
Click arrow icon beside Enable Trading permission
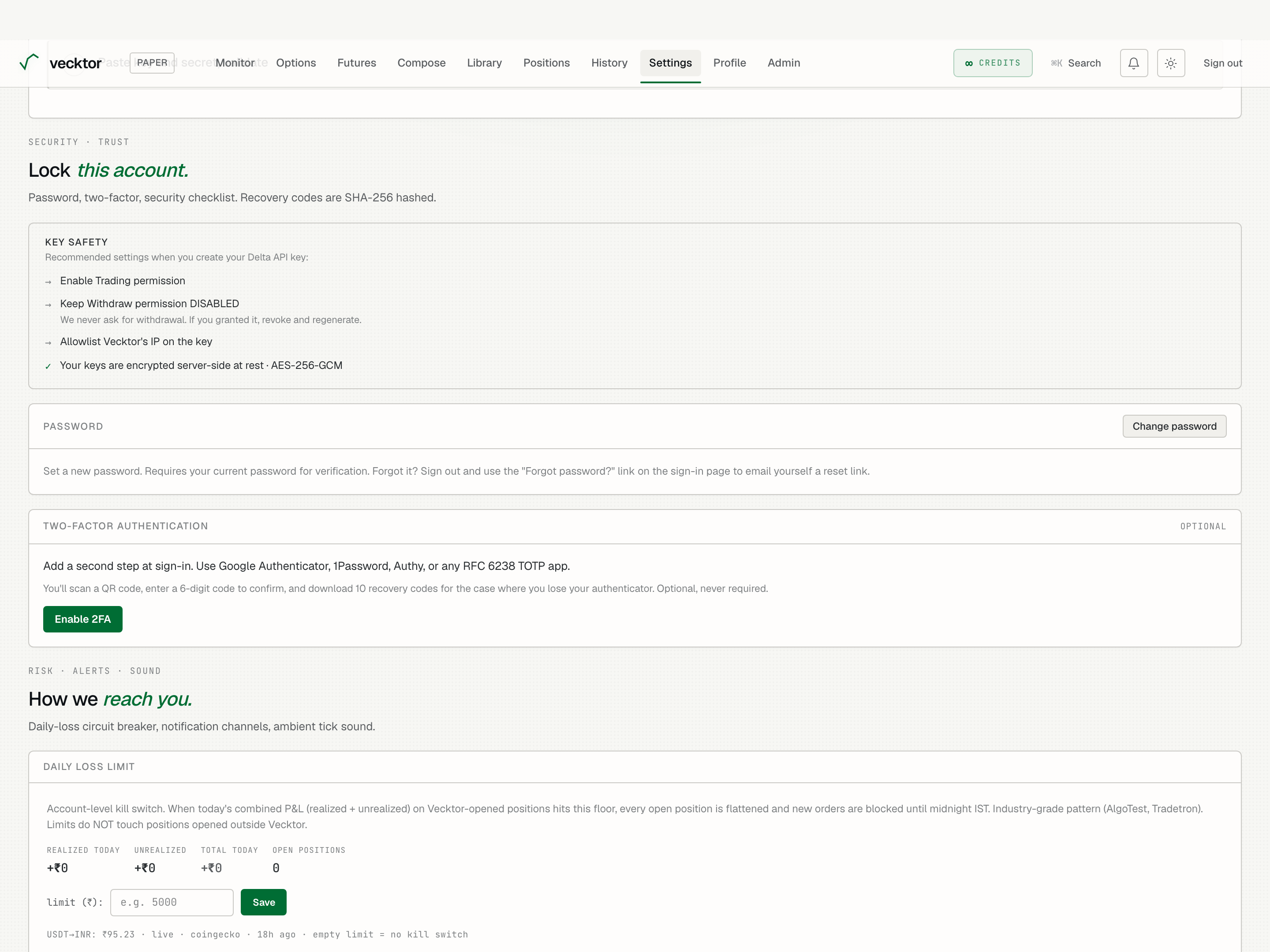coord(48,282)
